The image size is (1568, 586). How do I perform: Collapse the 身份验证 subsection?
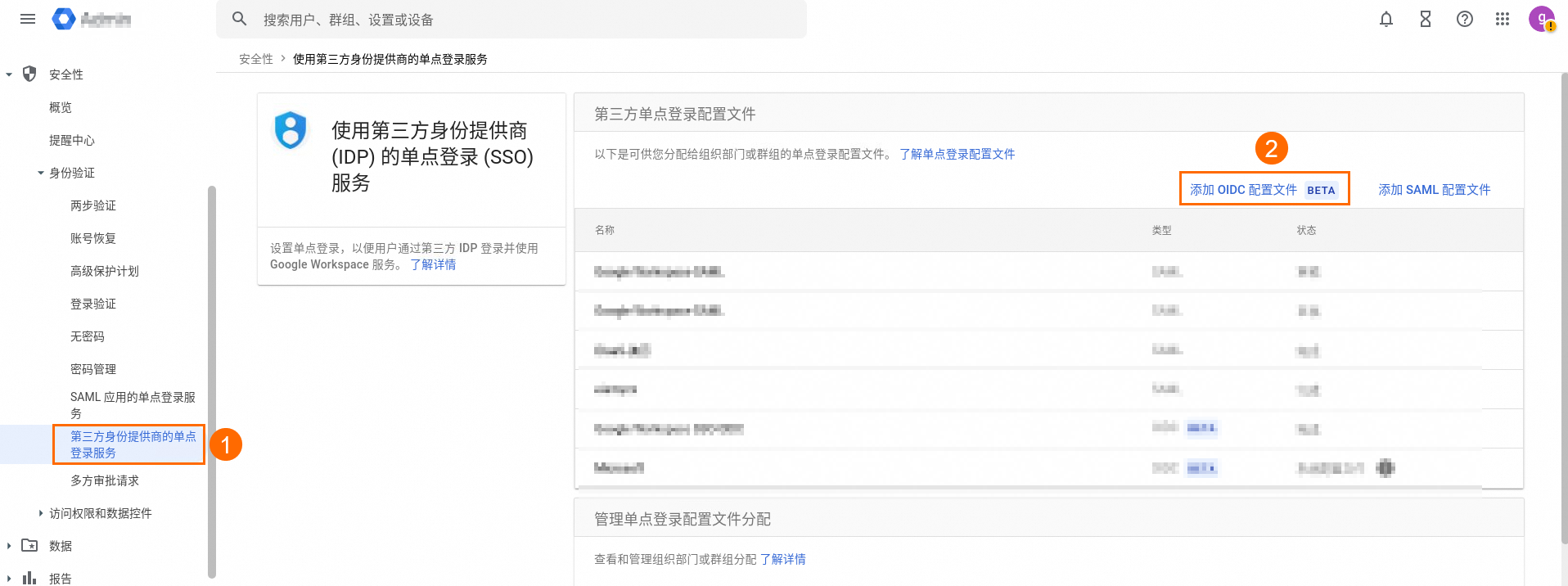pos(41,173)
